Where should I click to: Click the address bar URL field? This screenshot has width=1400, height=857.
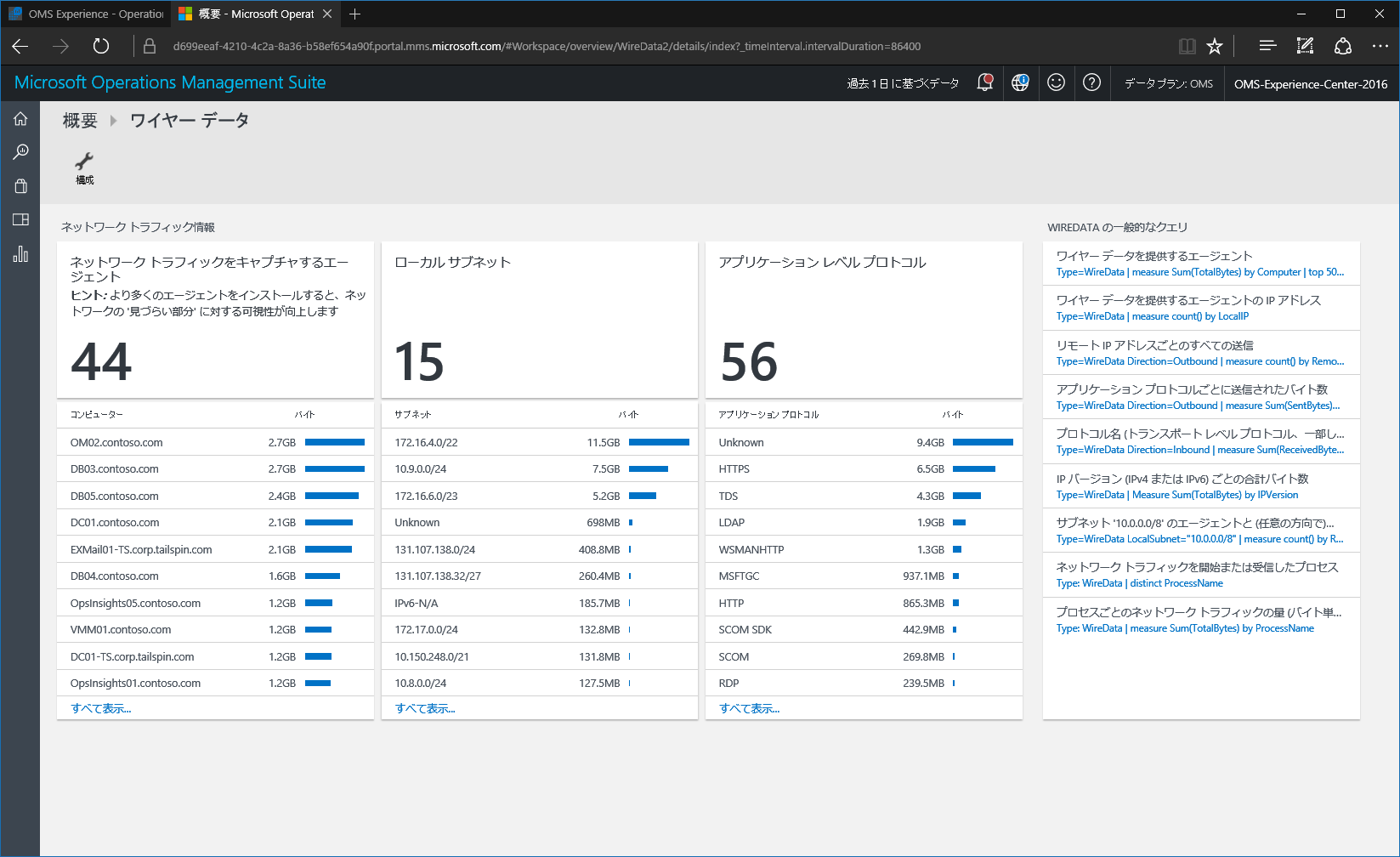(547, 46)
